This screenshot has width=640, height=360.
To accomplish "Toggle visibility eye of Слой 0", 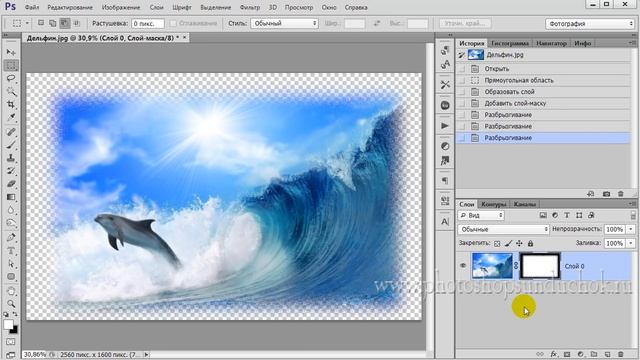I will point(463,266).
